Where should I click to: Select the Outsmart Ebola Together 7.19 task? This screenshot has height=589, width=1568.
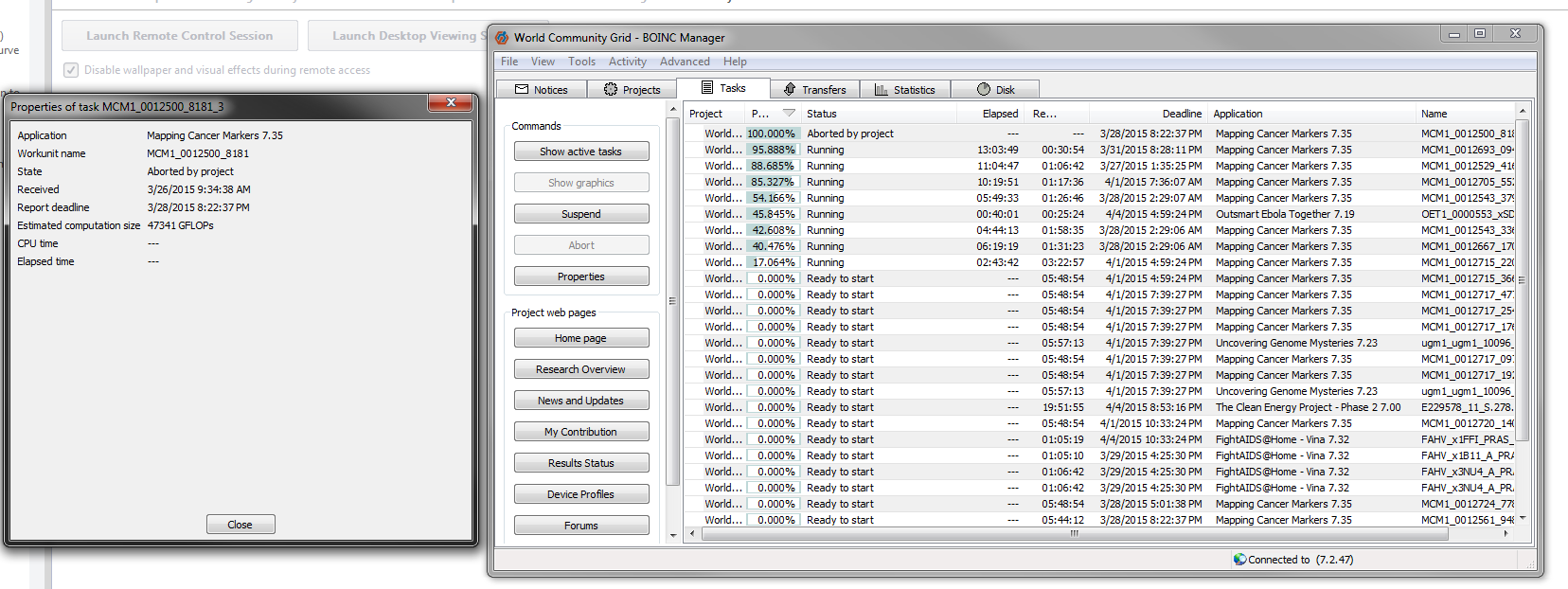pos(1099,214)
